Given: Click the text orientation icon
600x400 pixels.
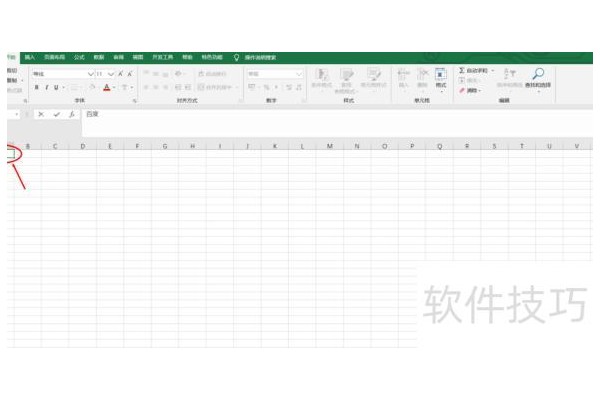Looking at the screenshot, I should click(x=178, y=73).
